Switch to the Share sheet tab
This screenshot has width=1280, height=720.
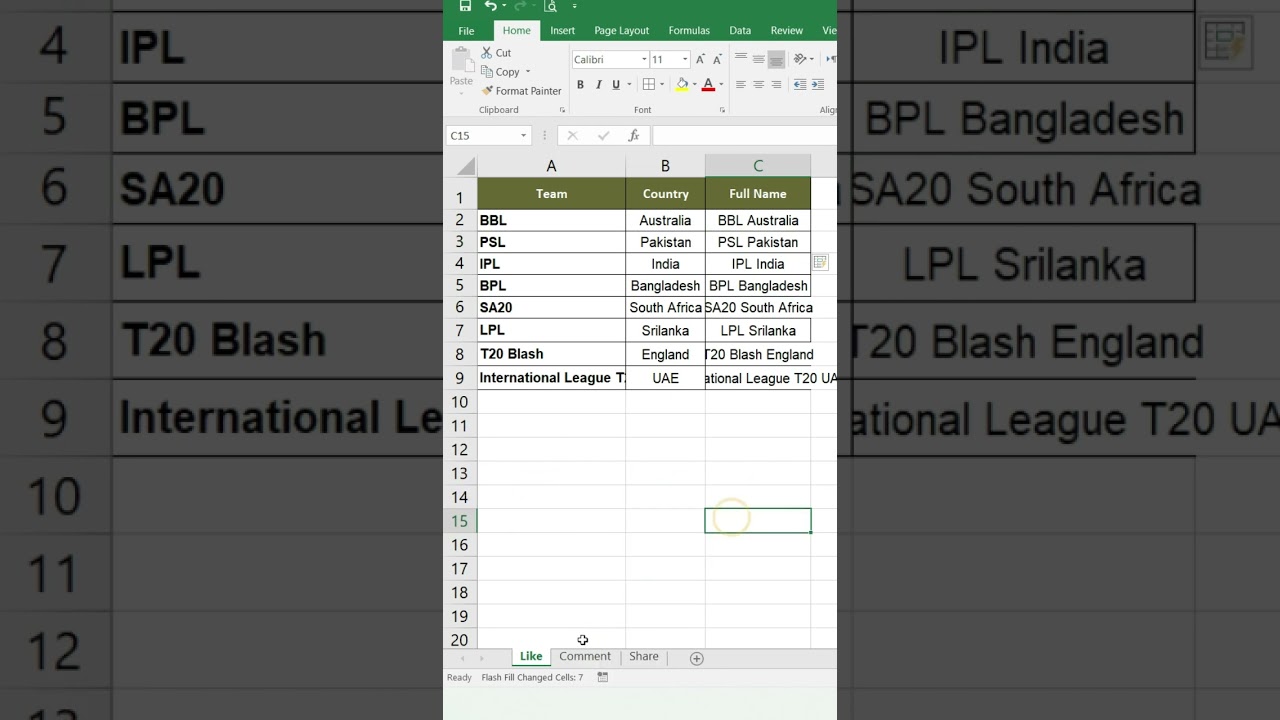coord(644,657)
